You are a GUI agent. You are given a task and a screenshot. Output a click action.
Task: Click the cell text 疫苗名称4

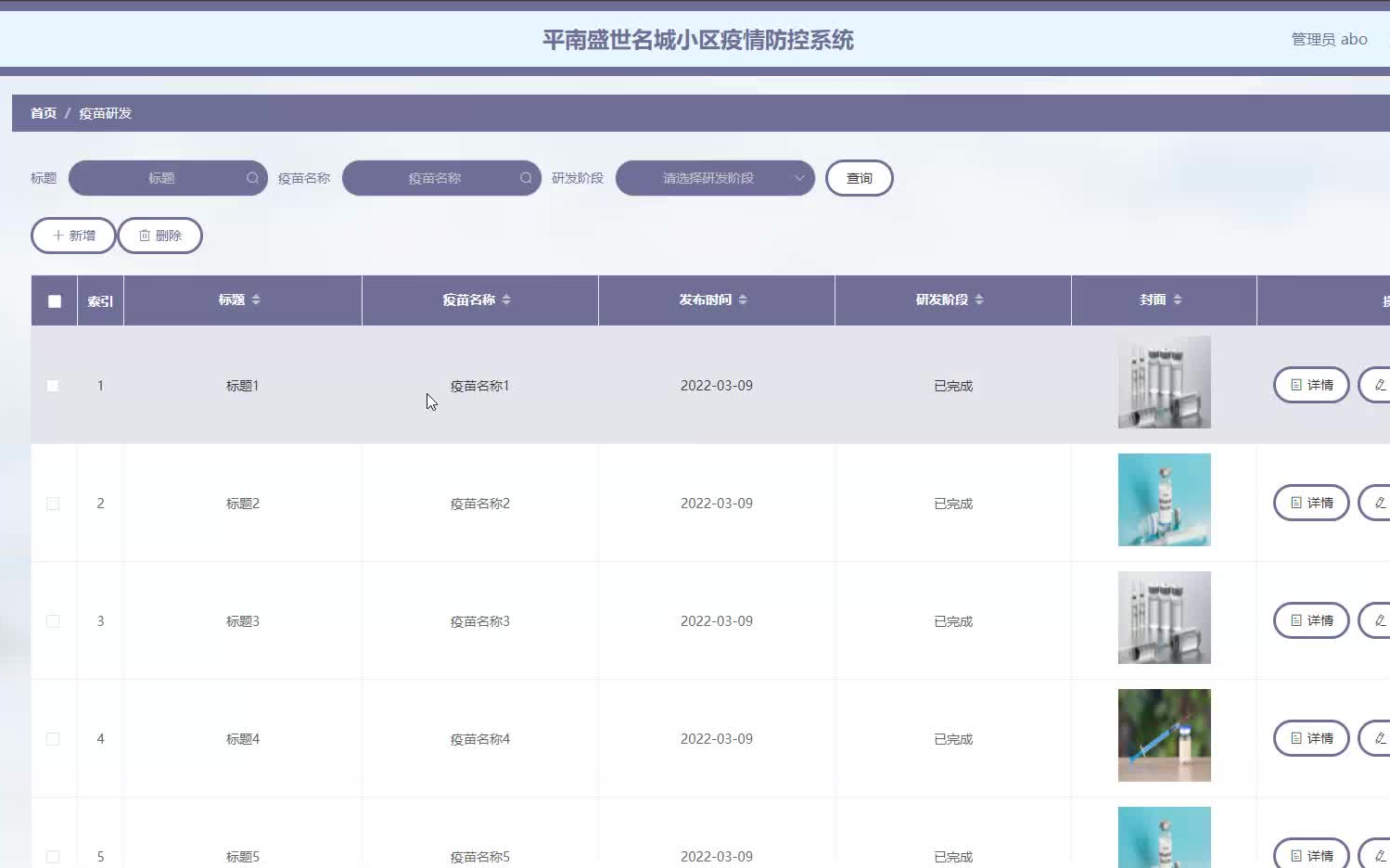click(x=480, y=739)
